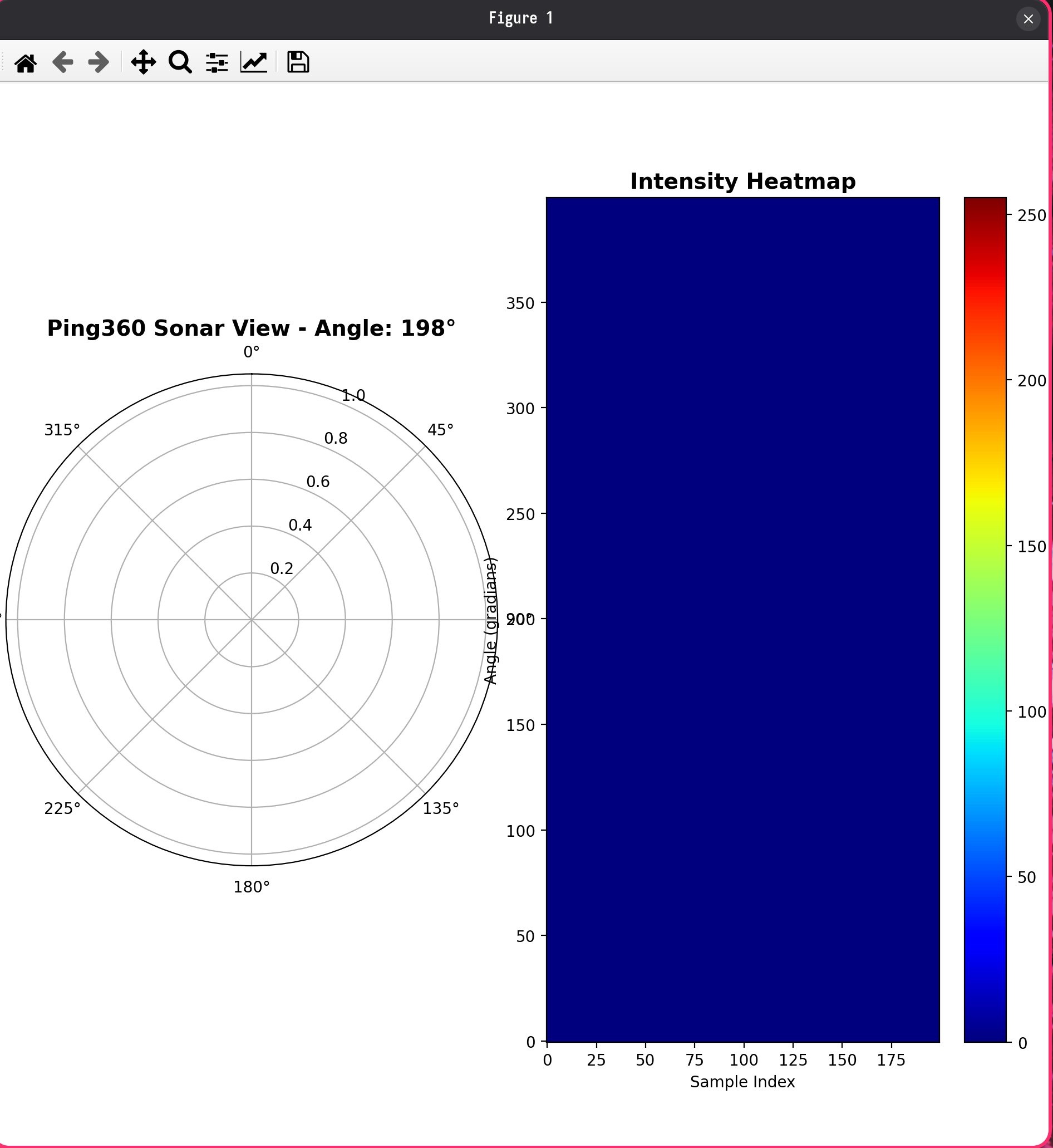Go back to the previous view

(63, 62)
